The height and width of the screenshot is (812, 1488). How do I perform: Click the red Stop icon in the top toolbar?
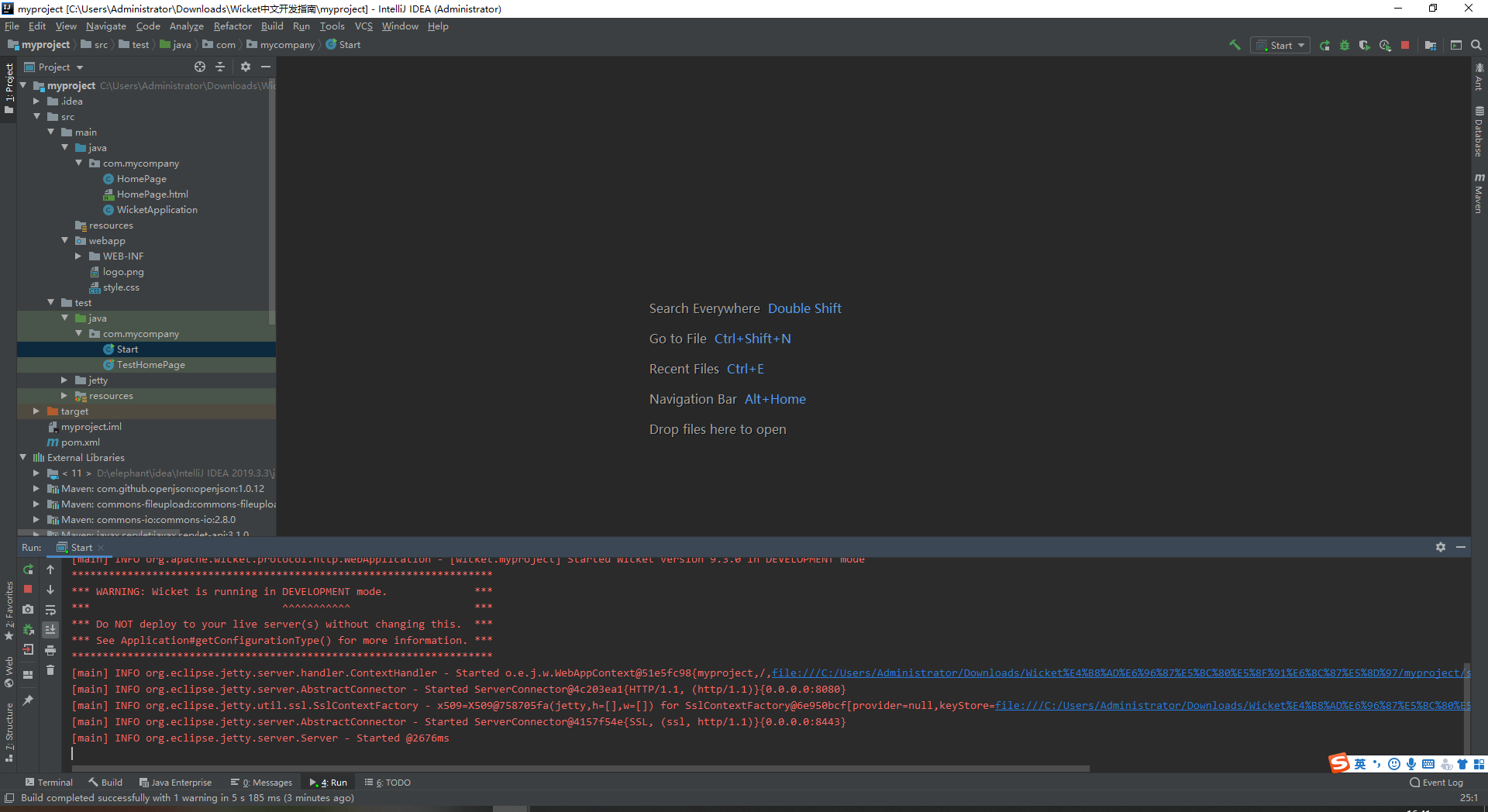coord(1405,45)
